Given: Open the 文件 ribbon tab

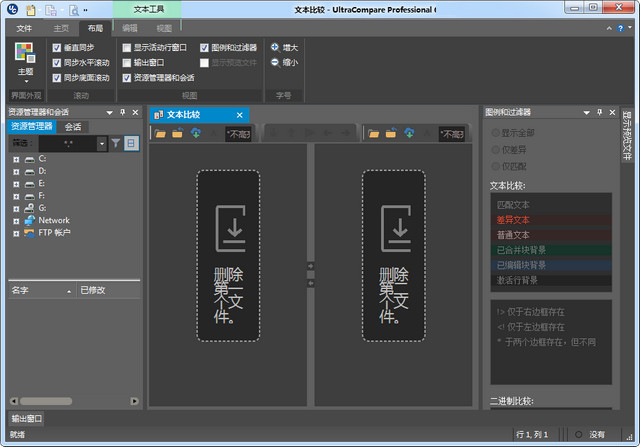Looking at the screenshot, I should tap(24, 29).
